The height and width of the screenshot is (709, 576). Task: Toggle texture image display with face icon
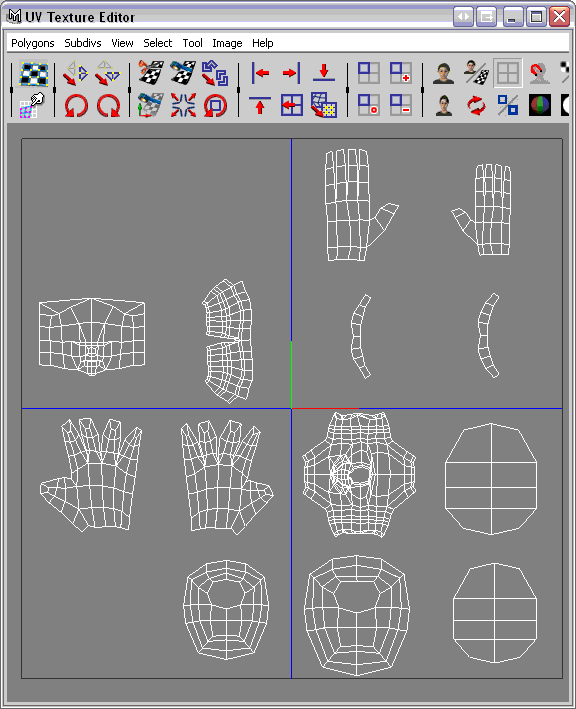tap(444, 73)
